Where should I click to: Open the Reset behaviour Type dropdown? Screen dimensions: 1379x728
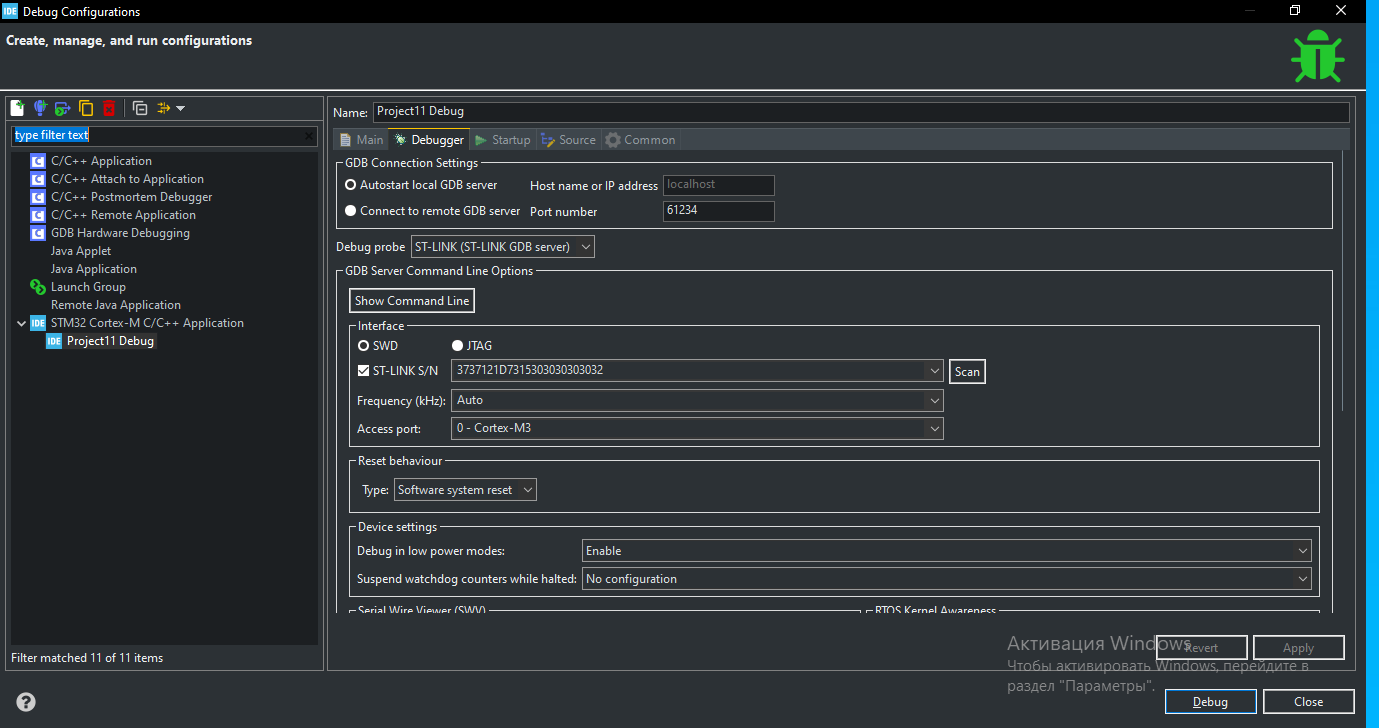465,490
